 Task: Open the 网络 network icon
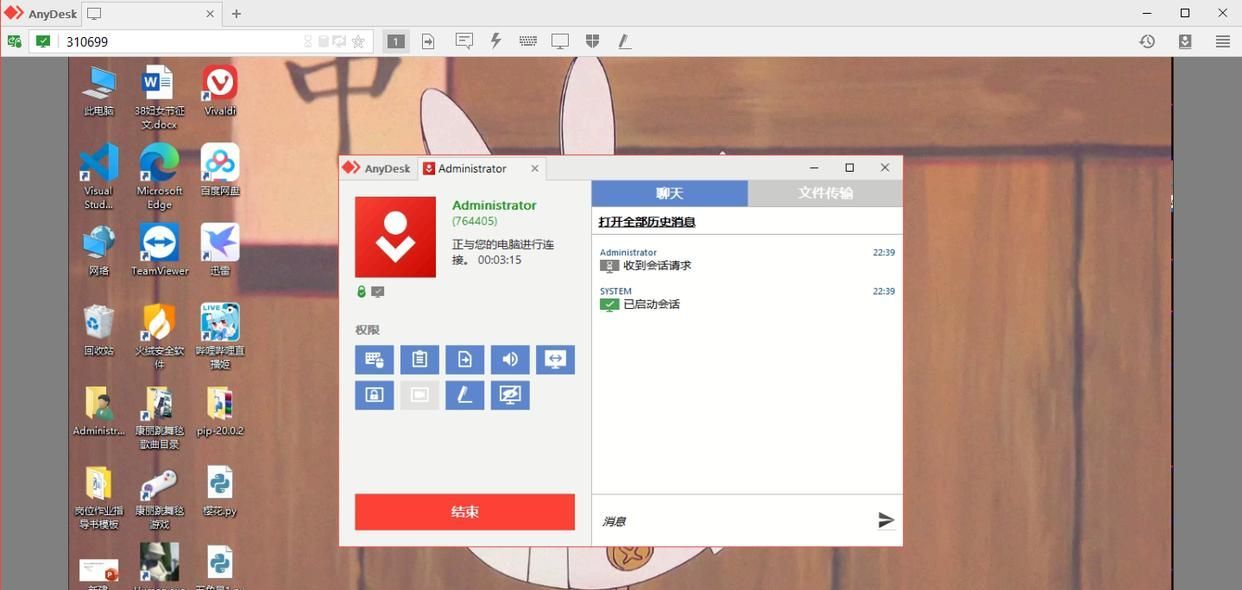point(99,251)
